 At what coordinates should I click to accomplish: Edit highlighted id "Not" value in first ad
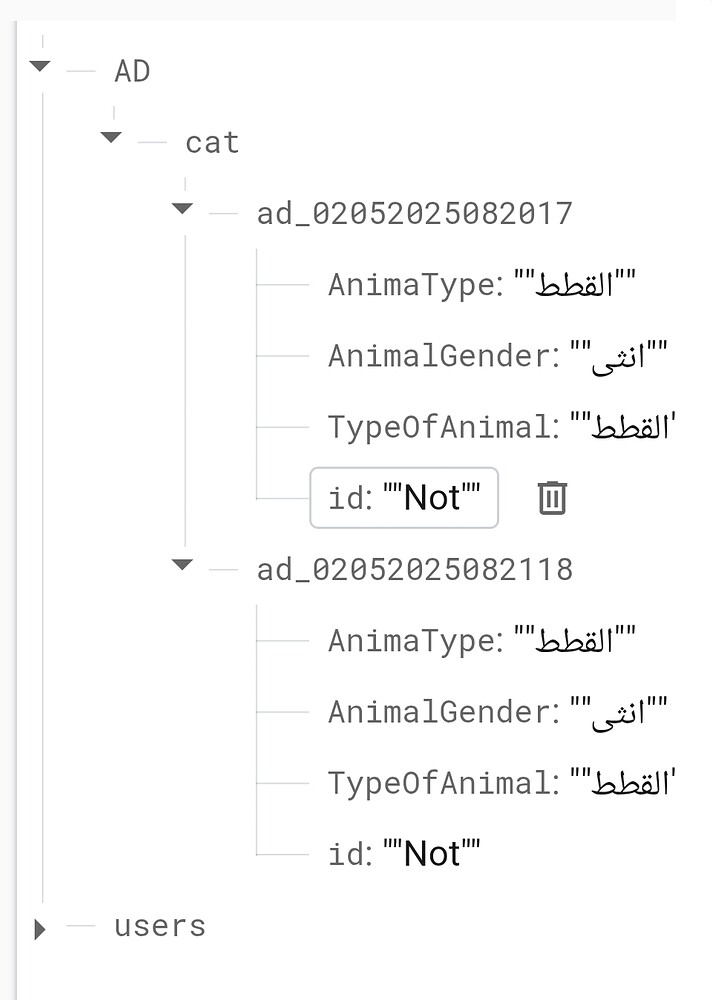[432, 497]
